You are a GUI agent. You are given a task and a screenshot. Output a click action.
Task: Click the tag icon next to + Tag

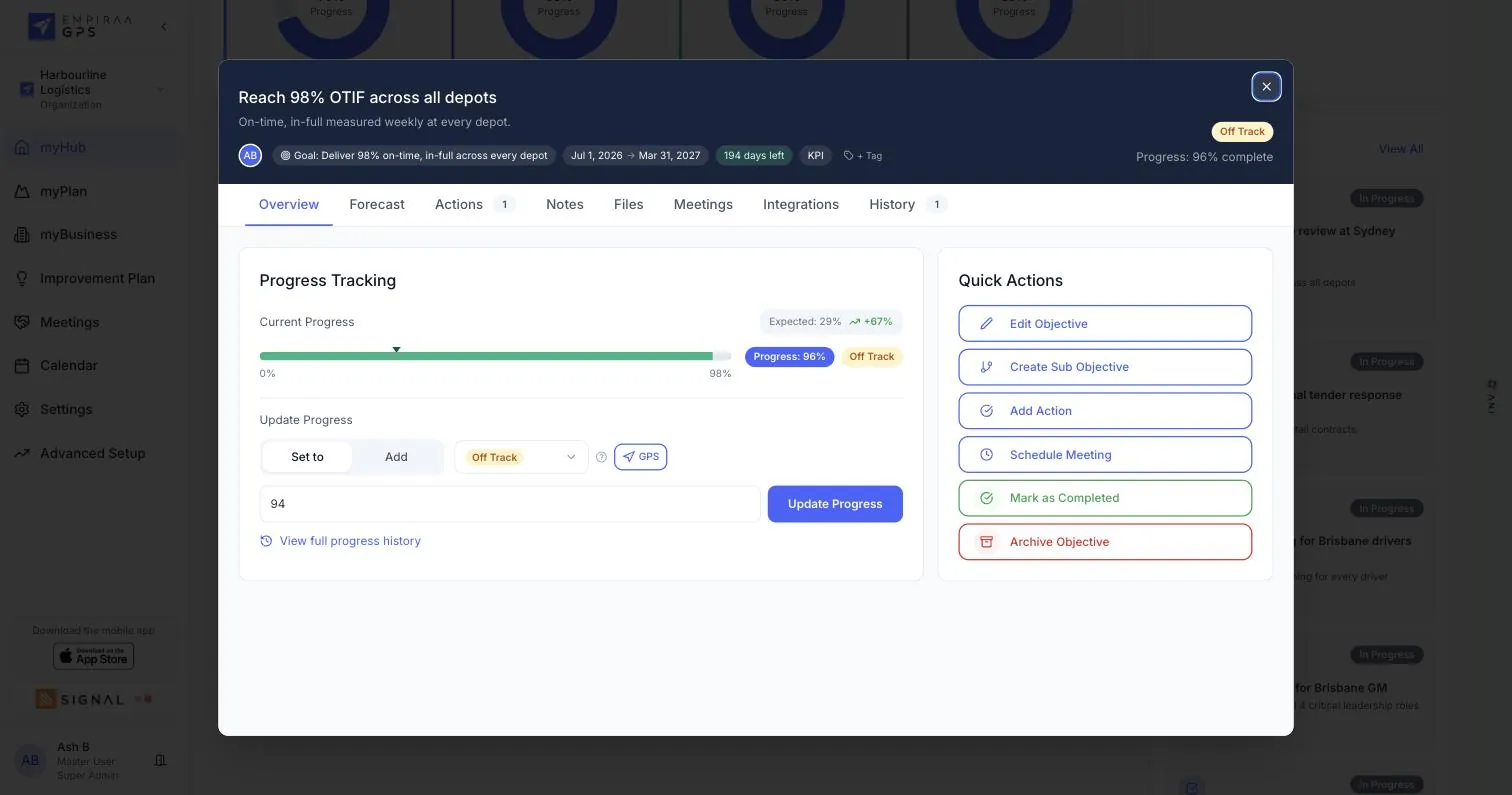coord(849,156)
